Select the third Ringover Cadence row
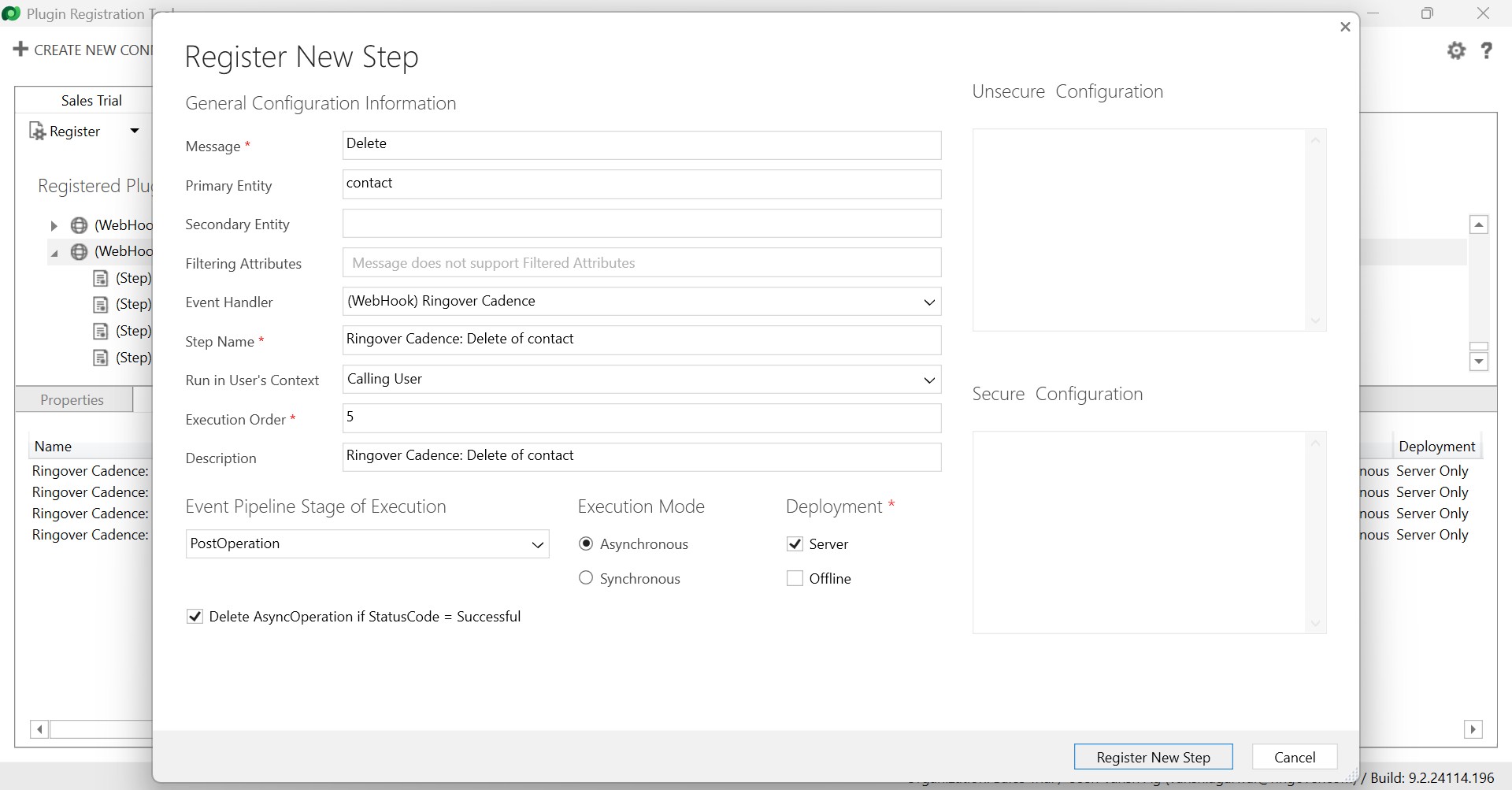This screenshot has height=790, width=1512. point(90,513)
